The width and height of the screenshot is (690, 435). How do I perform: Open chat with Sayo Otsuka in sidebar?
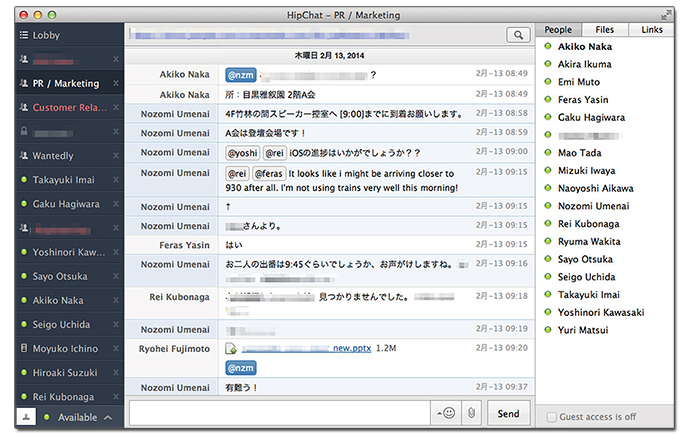tap(69, 276)
